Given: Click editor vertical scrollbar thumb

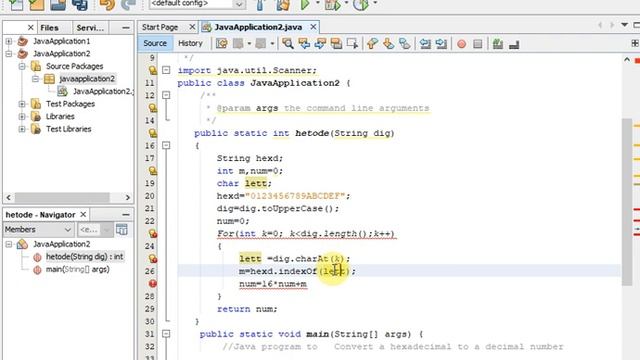Looking at the screenshot, I should click(627, 202).
